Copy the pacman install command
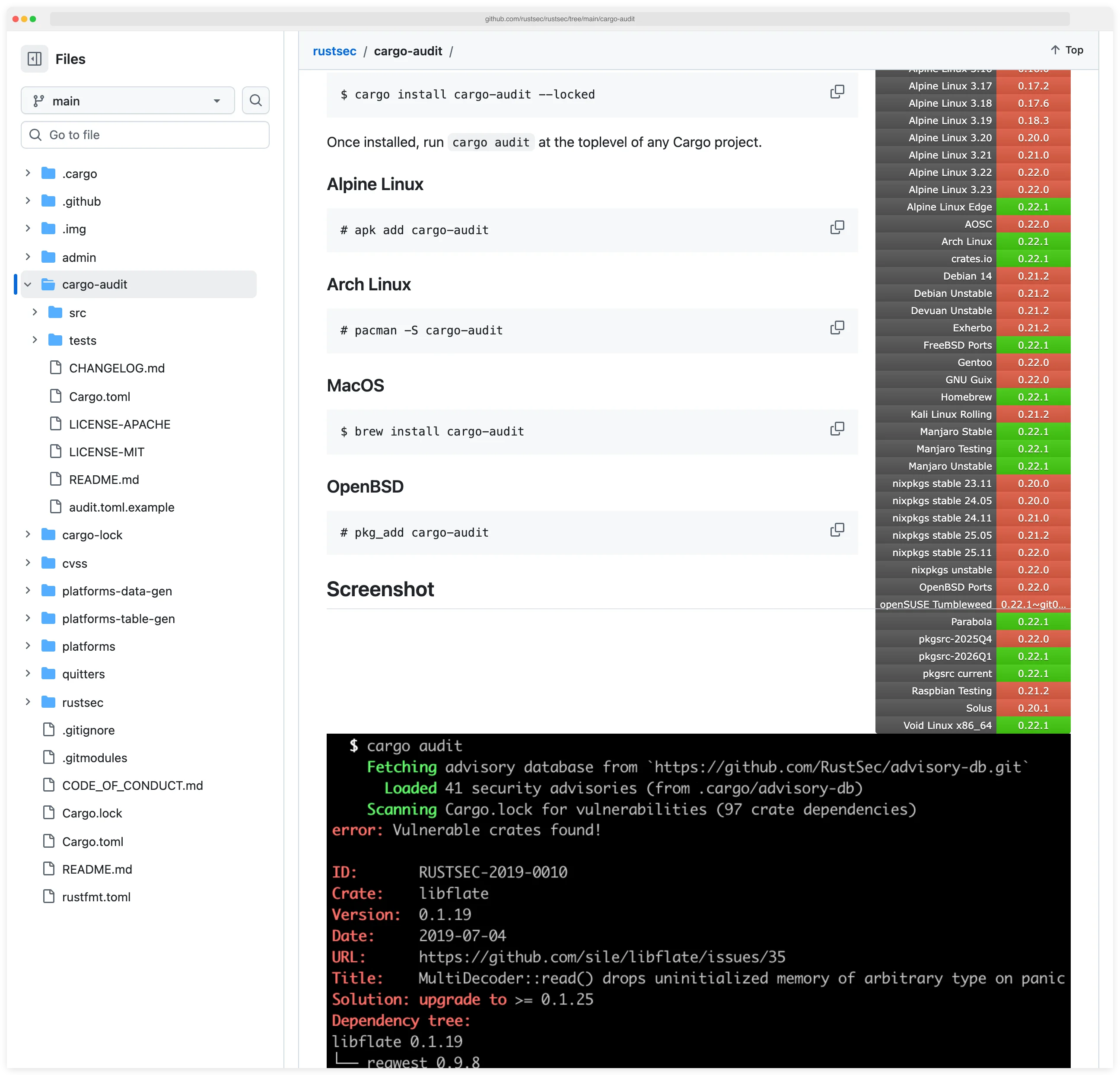The image size is (1120, 1075). tap(837, 328)
